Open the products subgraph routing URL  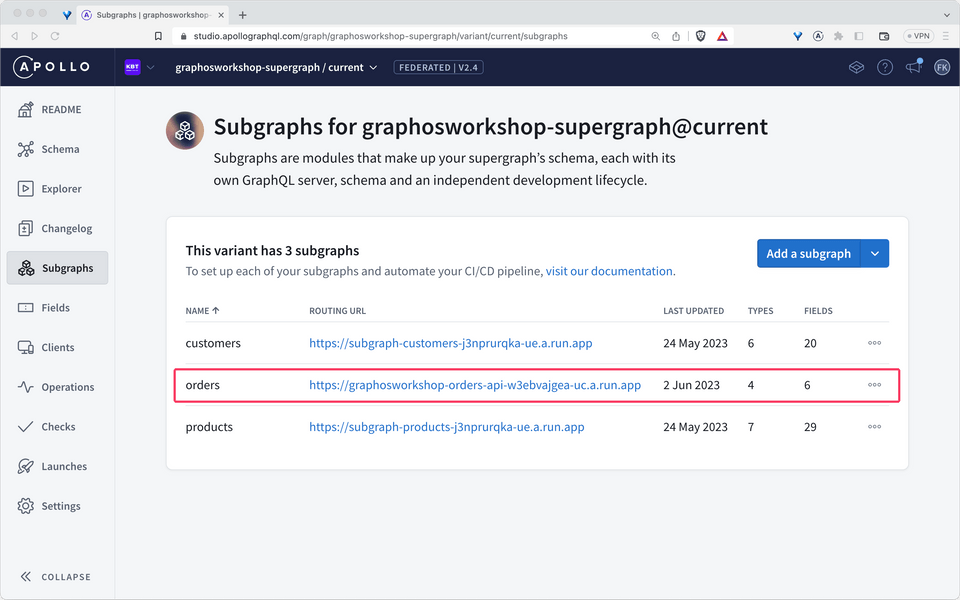446,427
